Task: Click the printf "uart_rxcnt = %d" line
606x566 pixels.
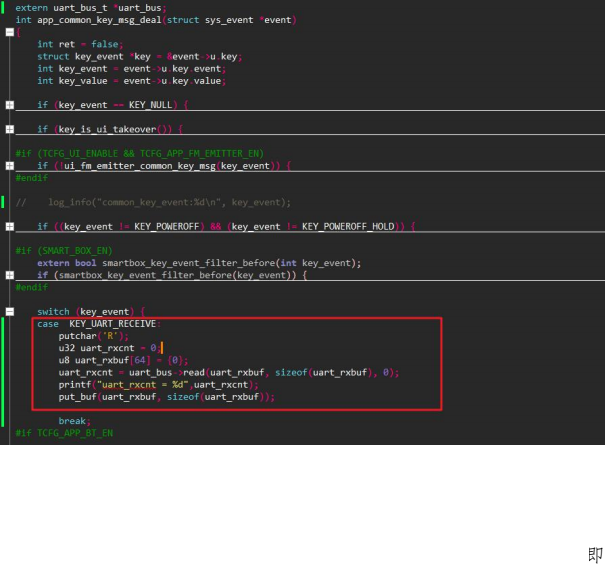Action: tap(158, 385)
